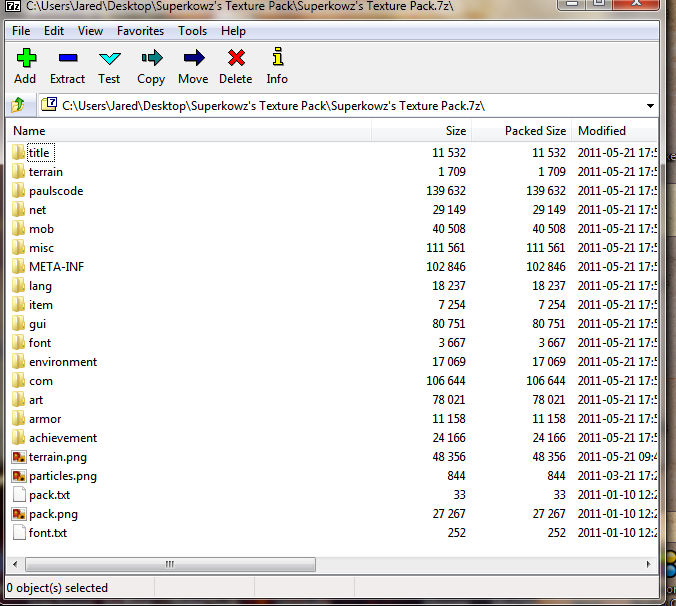Open the Favorites menu
Screen dimensions: 676x606
(140, 31)
